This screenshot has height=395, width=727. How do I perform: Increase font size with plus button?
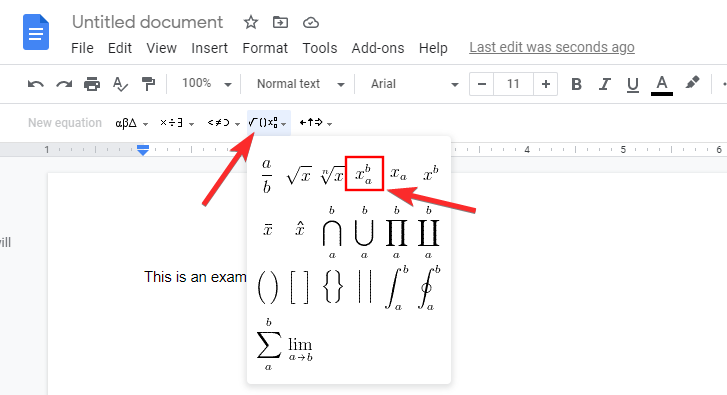pos(546,84)
